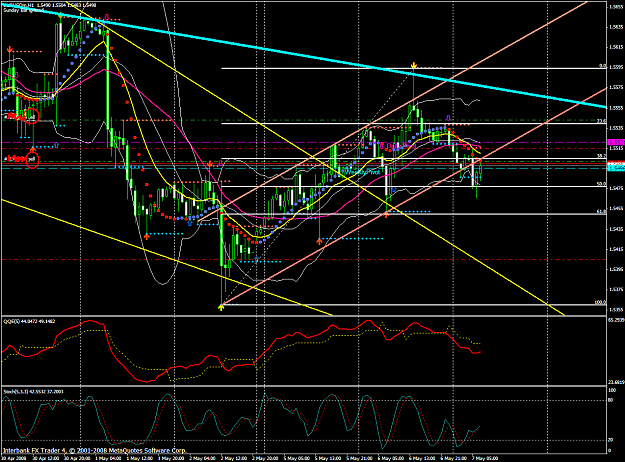Click the 65.2939 QQE scale value
Image resolution: width=625 pixels, height=462 pixels.
pyautogui.click(x=616, y=320)
